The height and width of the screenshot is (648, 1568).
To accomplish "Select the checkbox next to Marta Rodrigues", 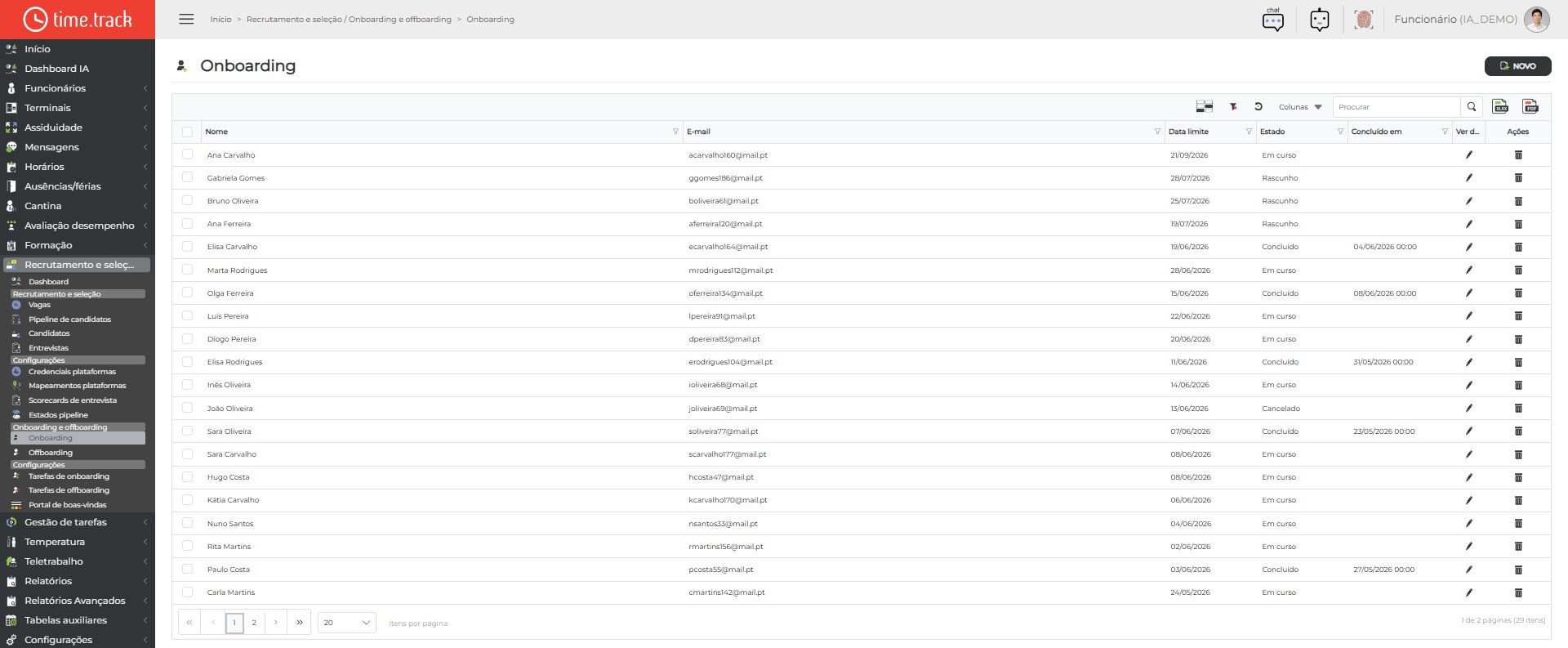I will coord(187,270).
